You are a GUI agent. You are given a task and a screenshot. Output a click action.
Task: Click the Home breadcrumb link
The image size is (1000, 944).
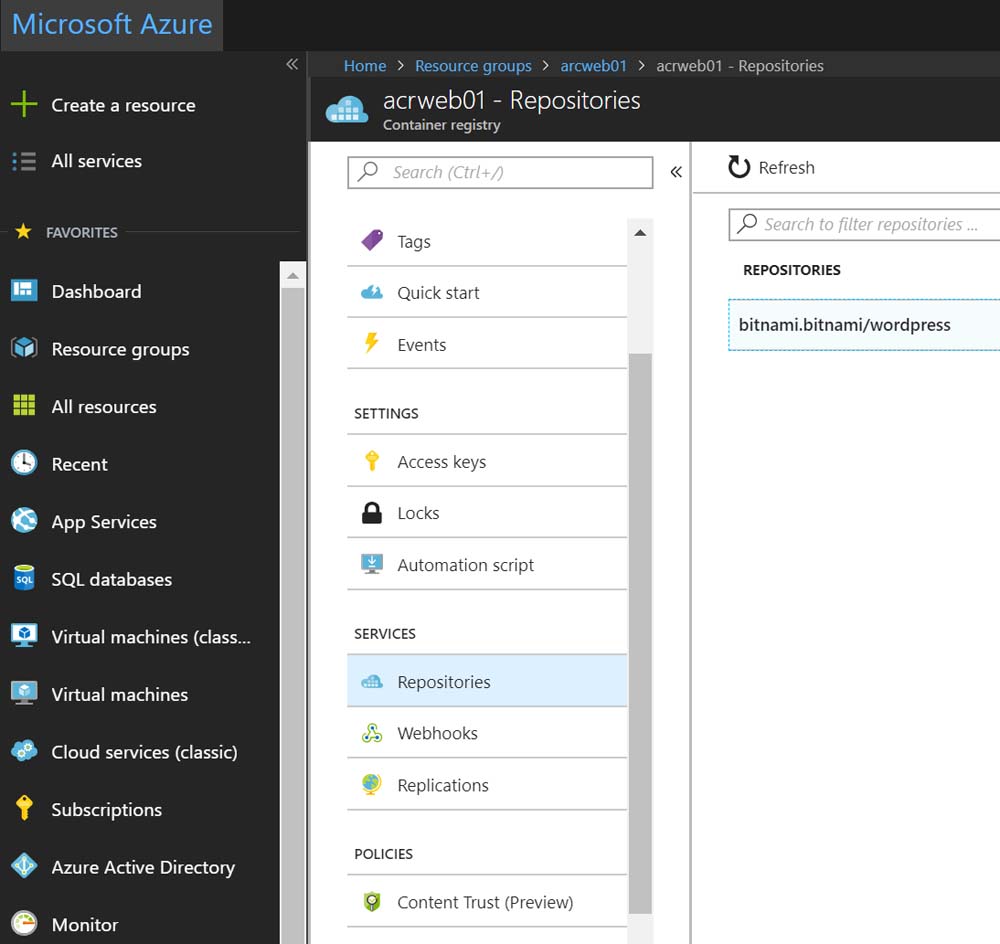pos(364,66)
